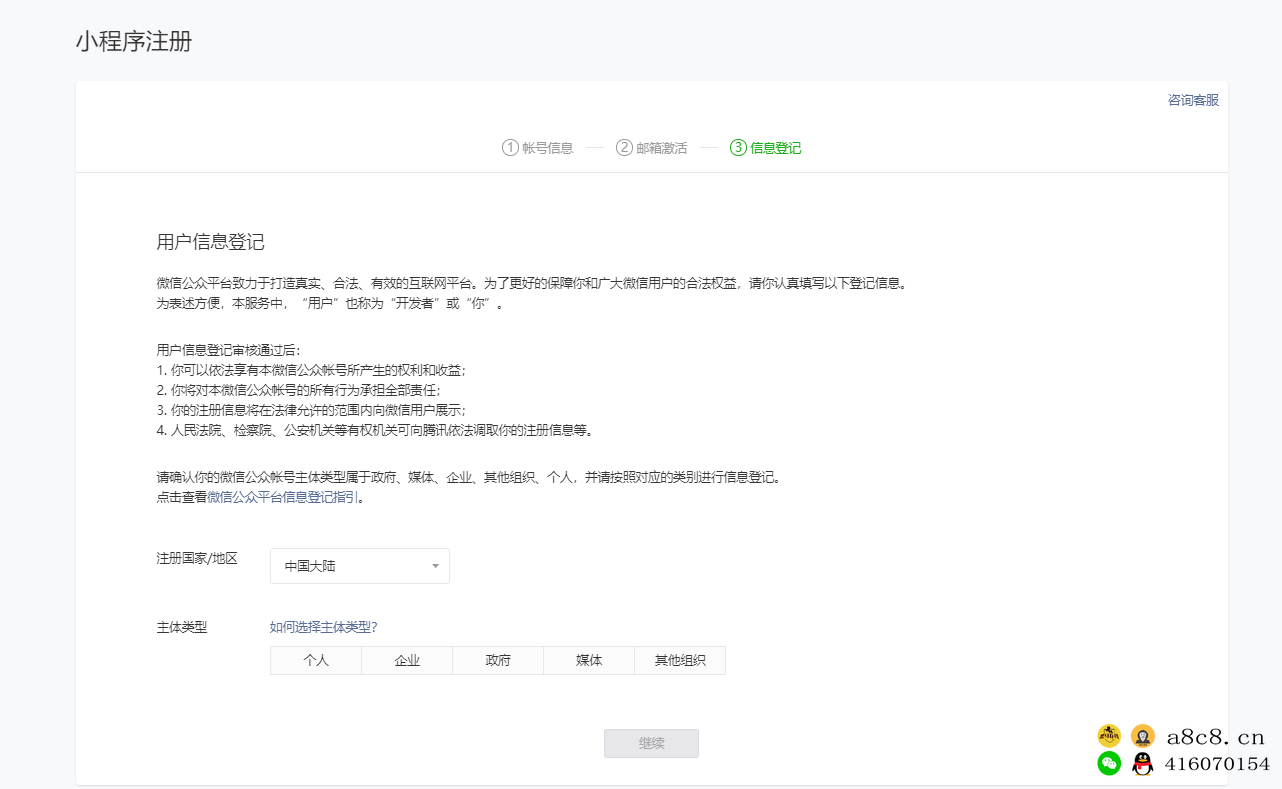Click the line starting 2. 你将对本微信公众帐号
This screenshot has width=1282, height=789.
pyautogui.click(x=298, y=390)
